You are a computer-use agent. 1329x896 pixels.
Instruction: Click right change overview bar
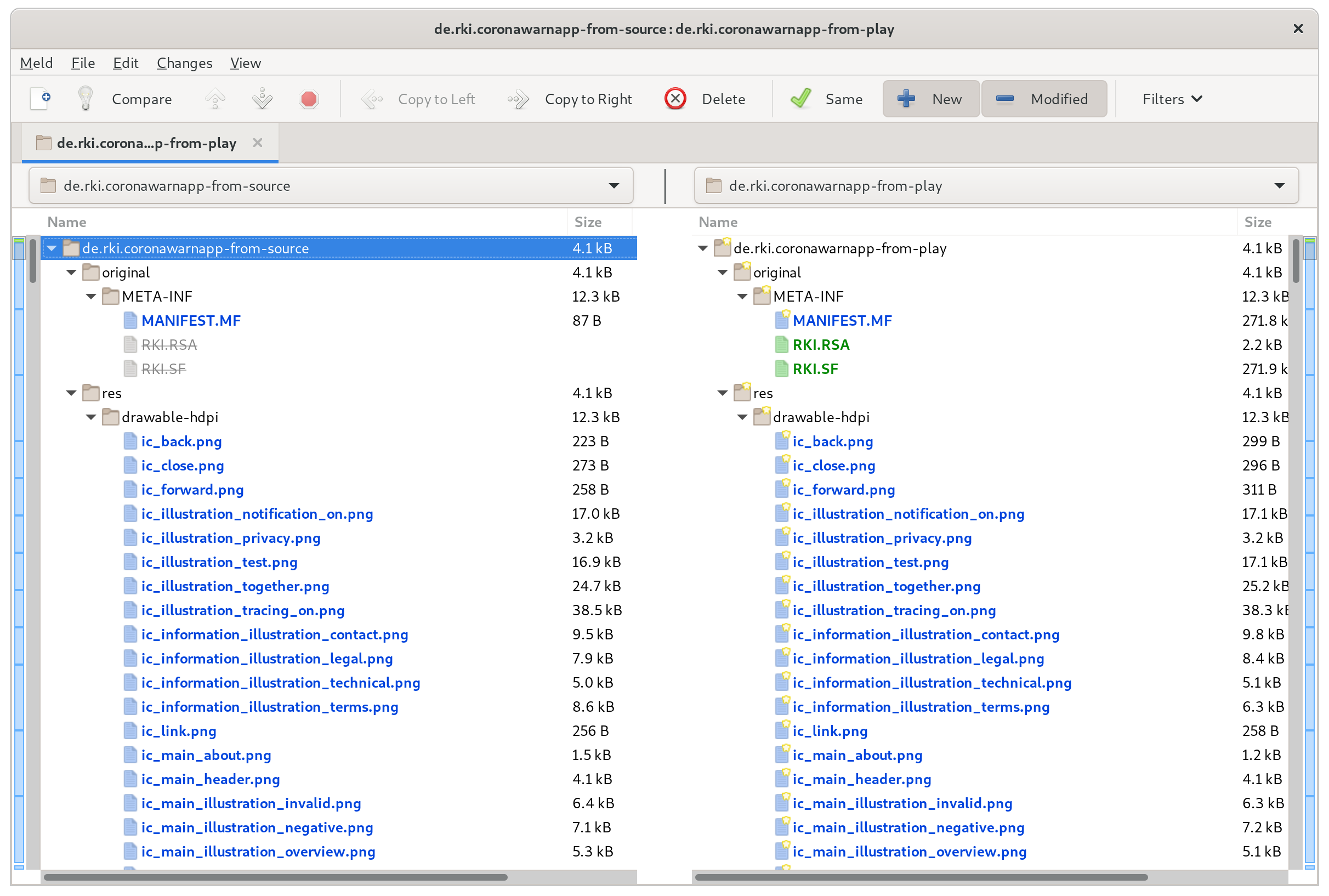1310,553
